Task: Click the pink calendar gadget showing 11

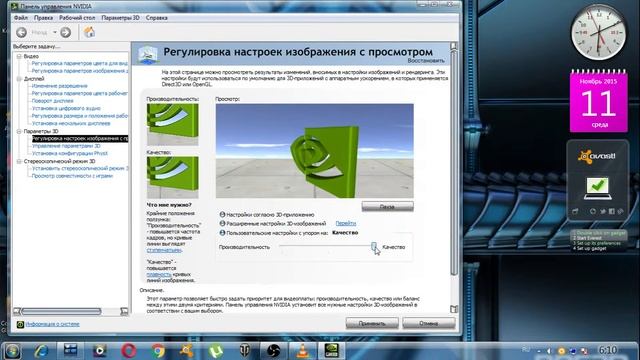Action: (599, 101)
